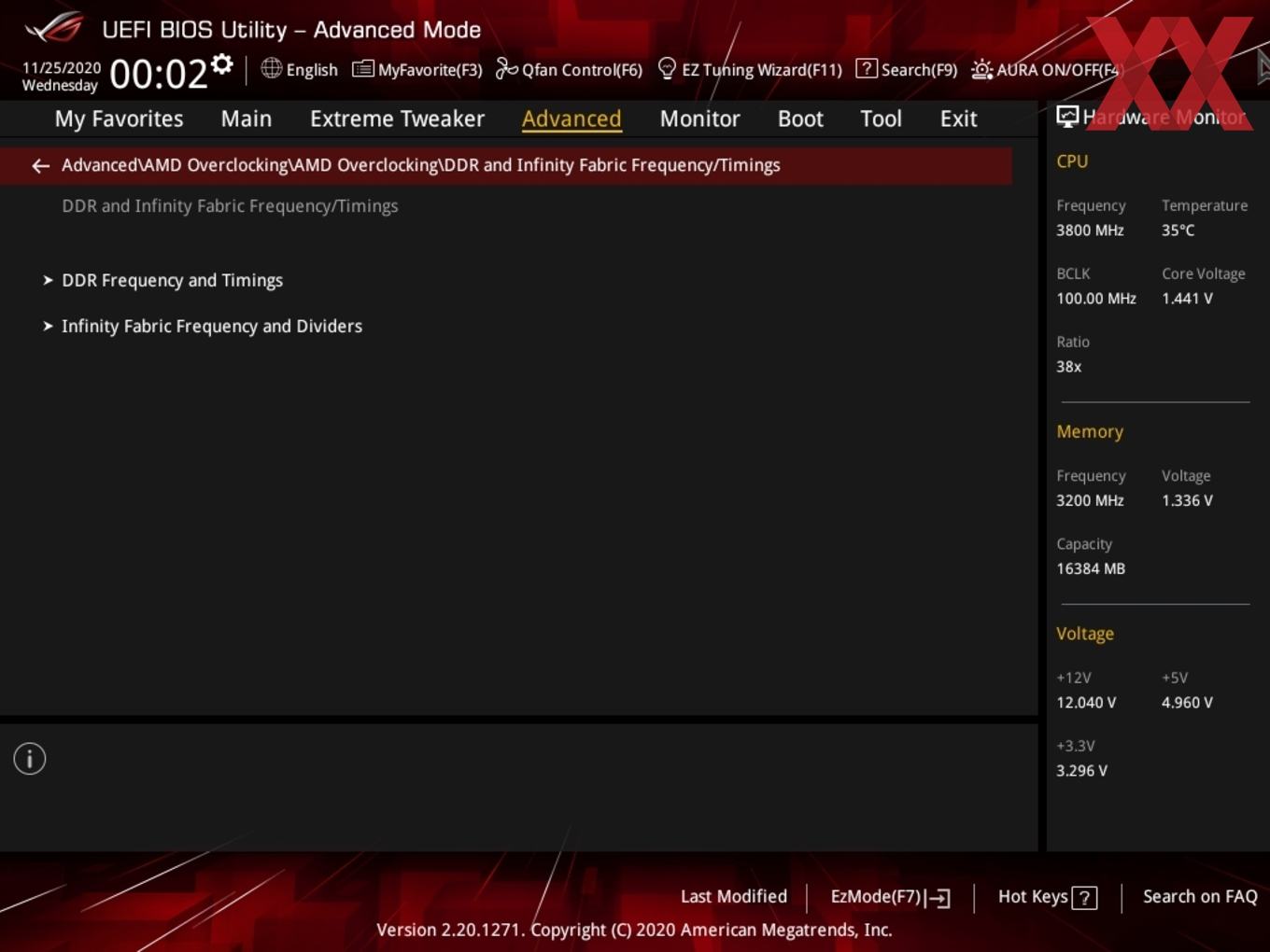Screen dimensions: 1270x952
Task: Click the settings gear next to the clock
Action: click(222, 64)
